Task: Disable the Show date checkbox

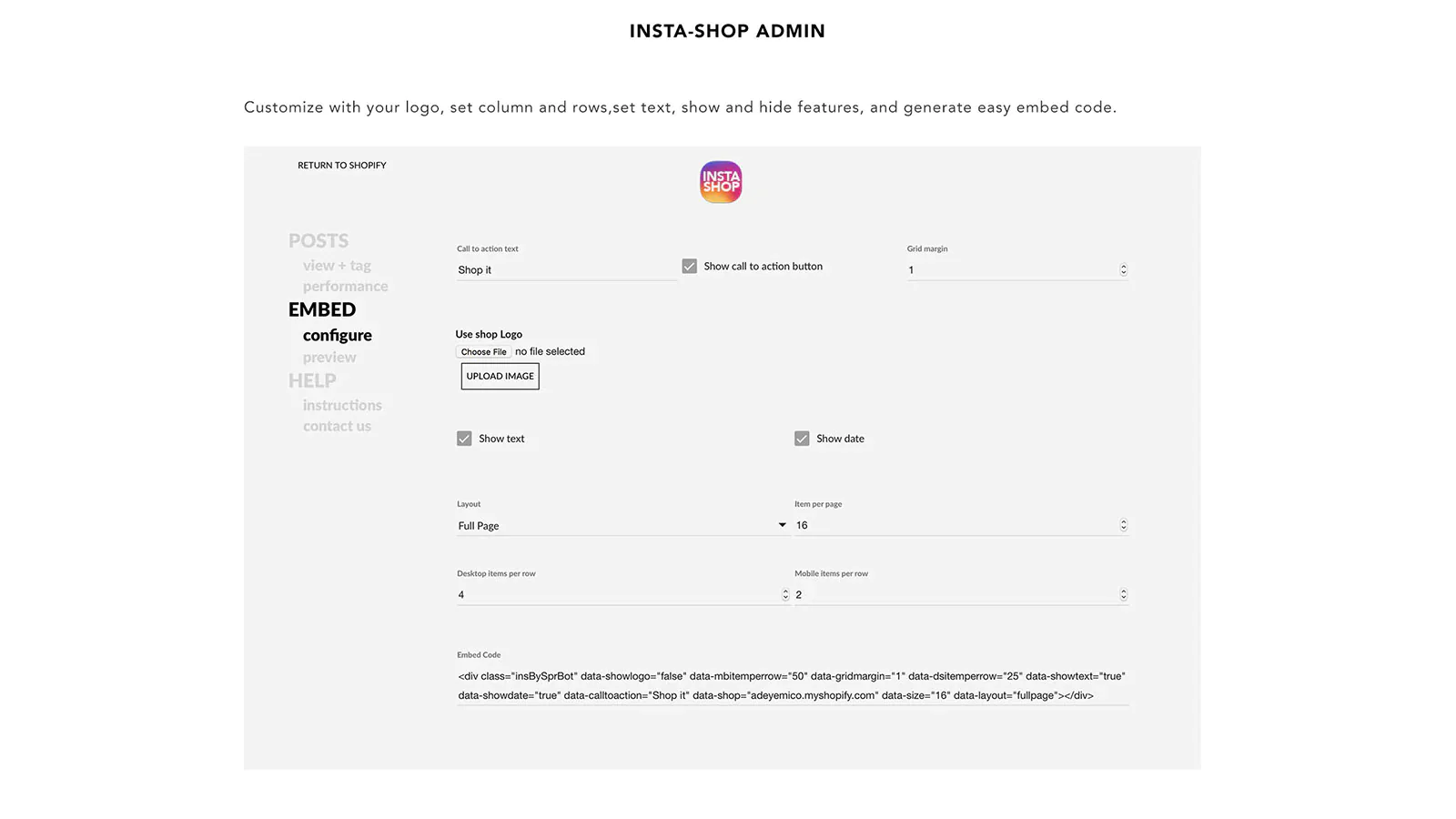Action: coord(802,439)
